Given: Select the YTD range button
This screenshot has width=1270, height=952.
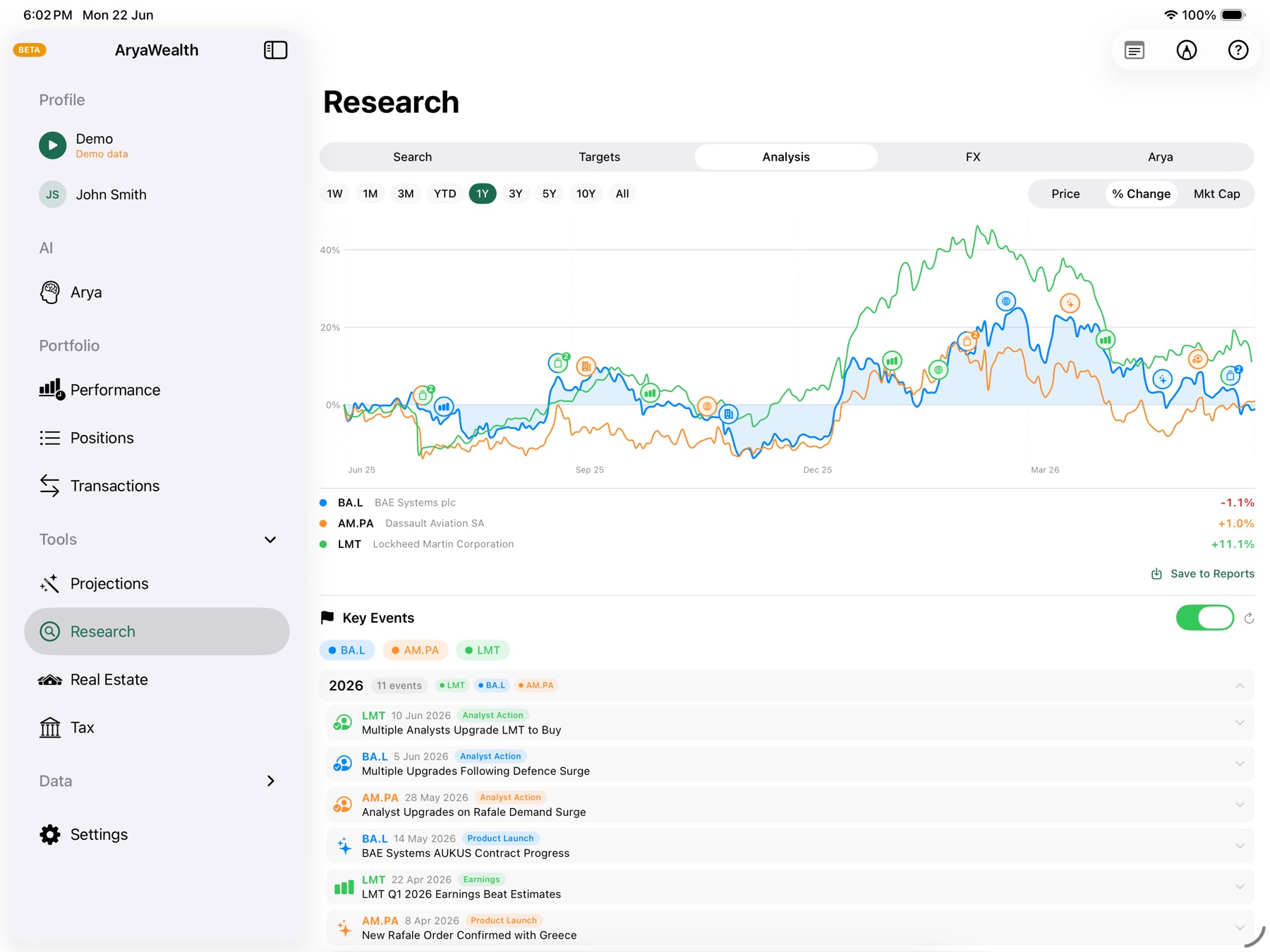Looking at the screenshot, I should pyautogui.click(x=445, y=194).
